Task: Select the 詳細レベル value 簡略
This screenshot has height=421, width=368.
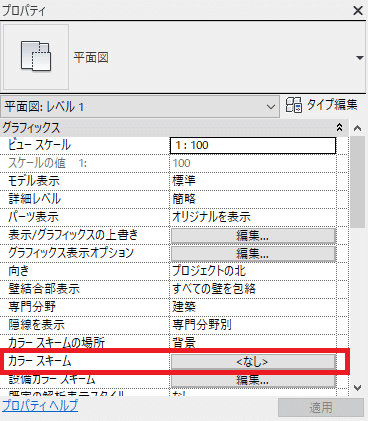Action: pos(184,199)
